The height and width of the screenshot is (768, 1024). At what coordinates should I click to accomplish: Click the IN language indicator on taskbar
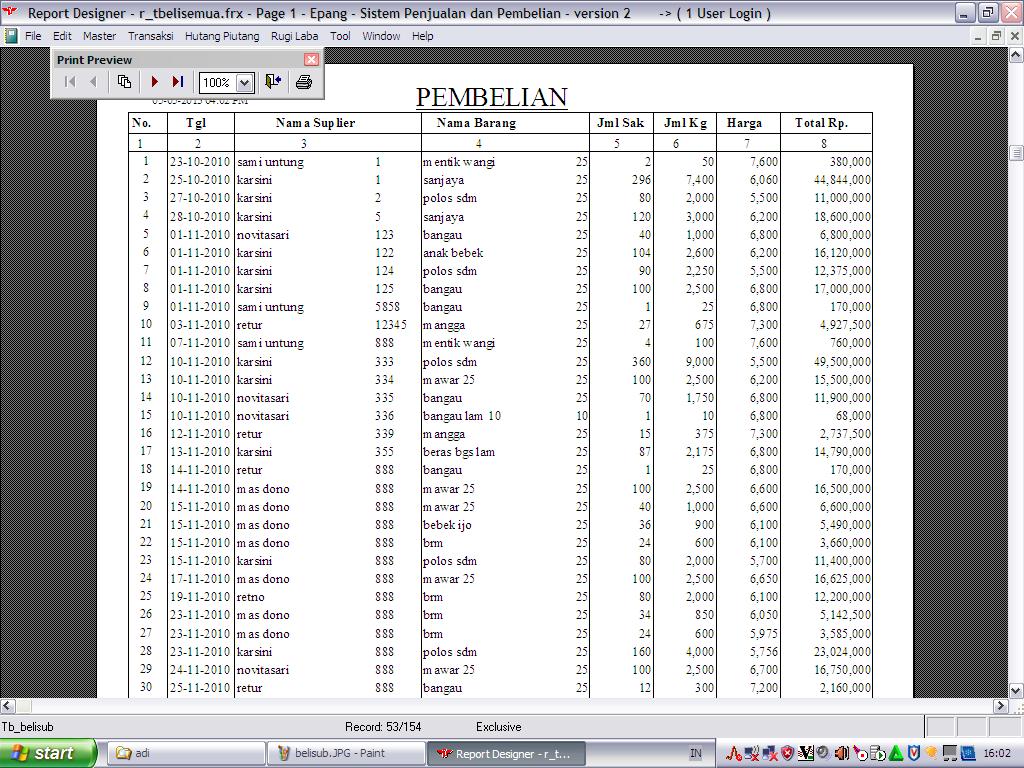695,753
